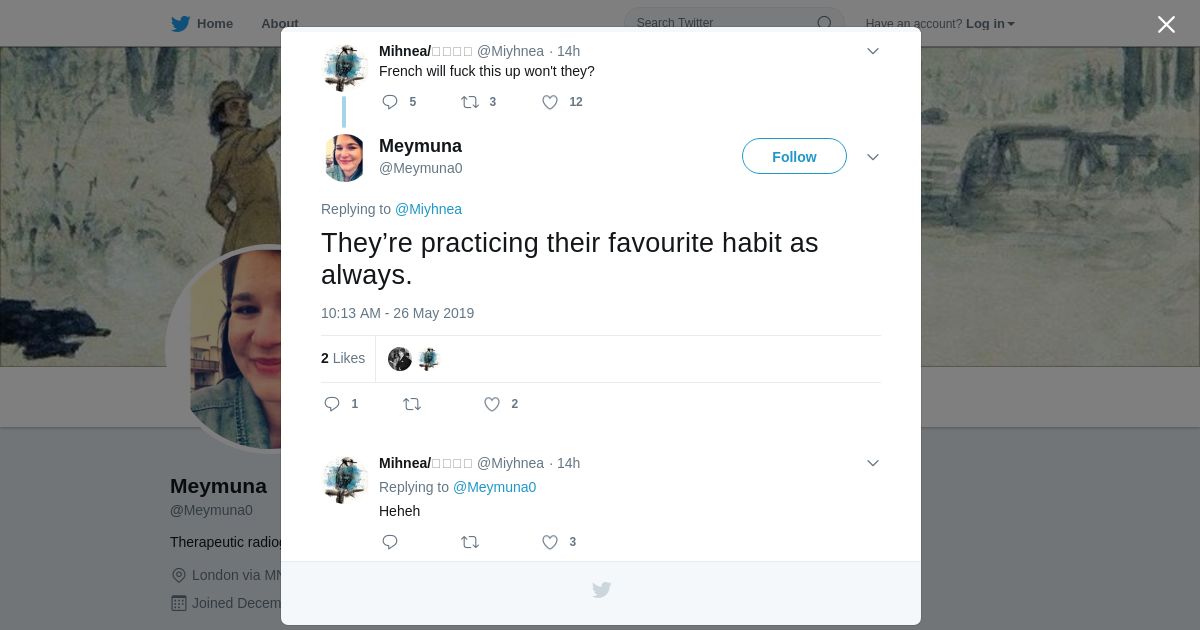Follow Meymuna
Image resolution: width=1200 pixels, height=630 pixels.
(794, 157)
